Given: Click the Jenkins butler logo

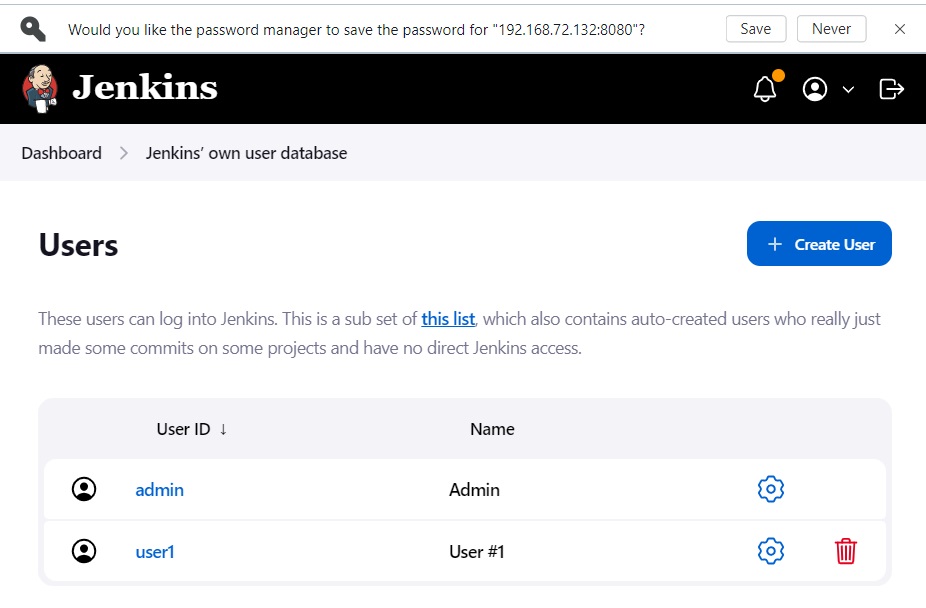Looking at the screenshot, I should coord(40,89).
